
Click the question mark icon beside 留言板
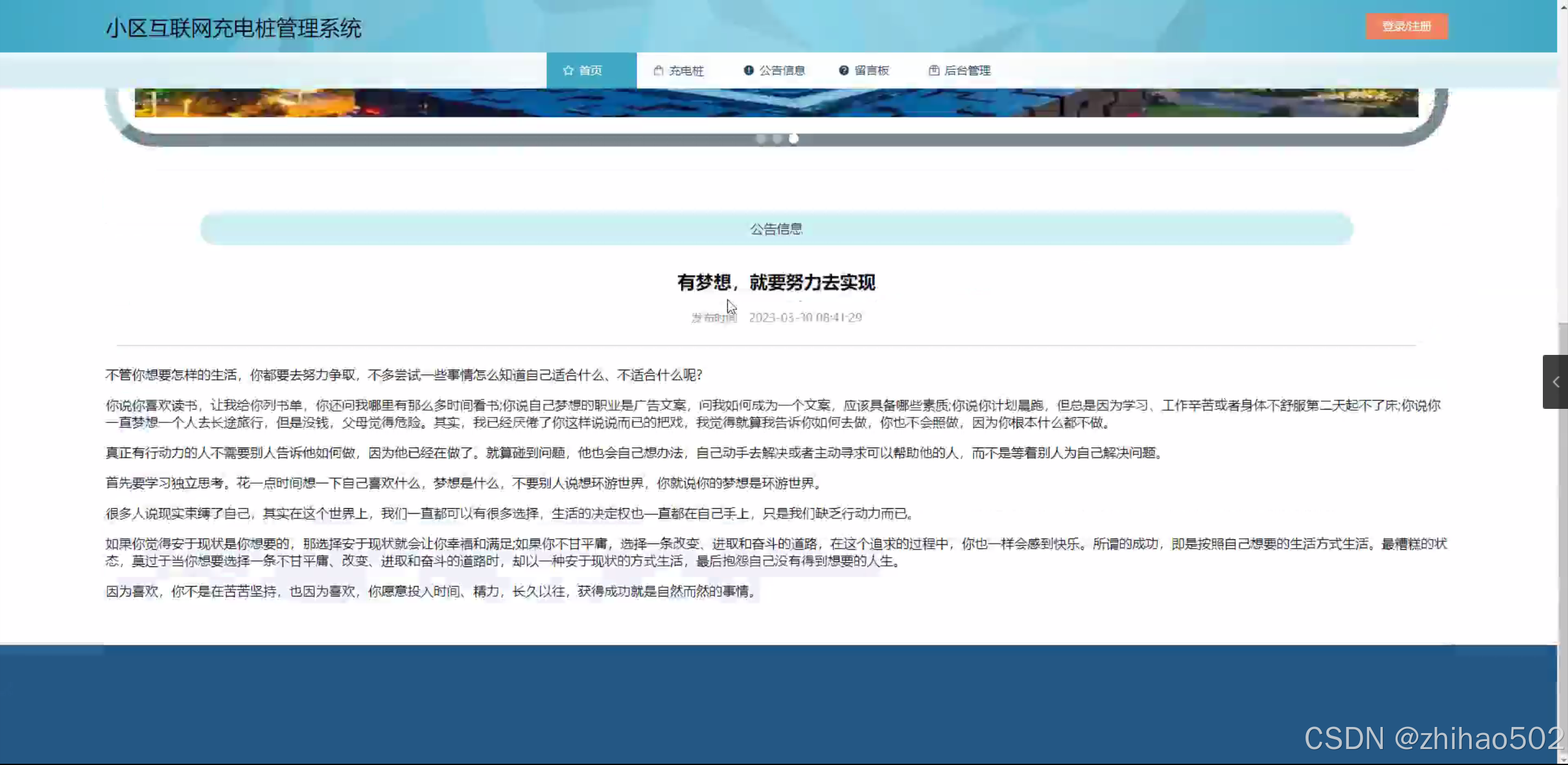pos(844,70)
